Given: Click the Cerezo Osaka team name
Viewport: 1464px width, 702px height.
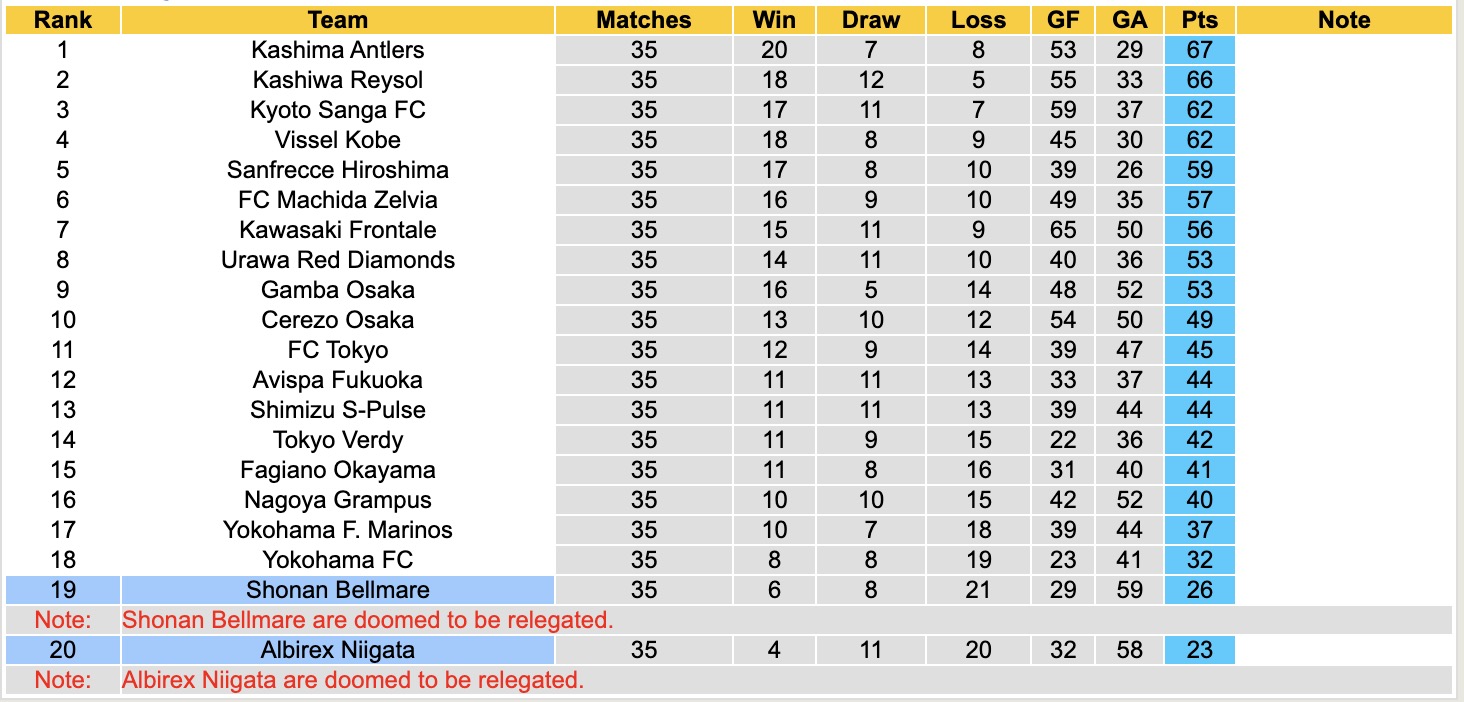Looking at the screenshot, I should [x=338, y=320].
